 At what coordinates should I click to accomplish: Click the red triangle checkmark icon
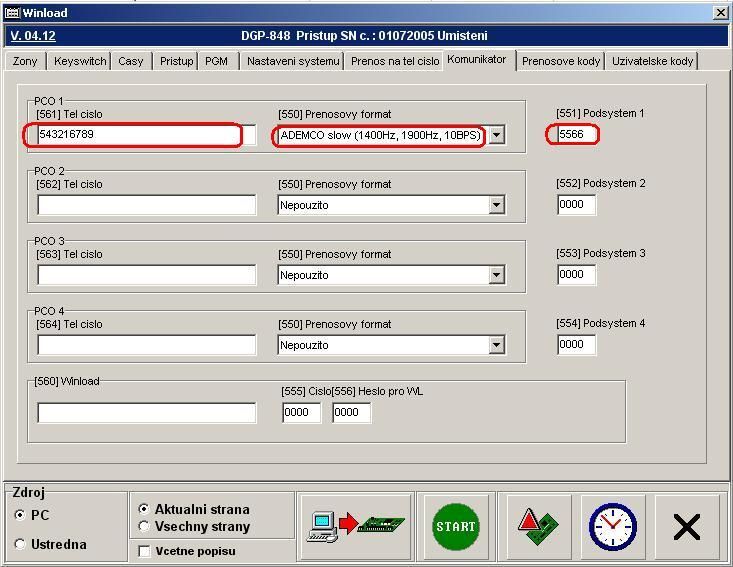536,525
